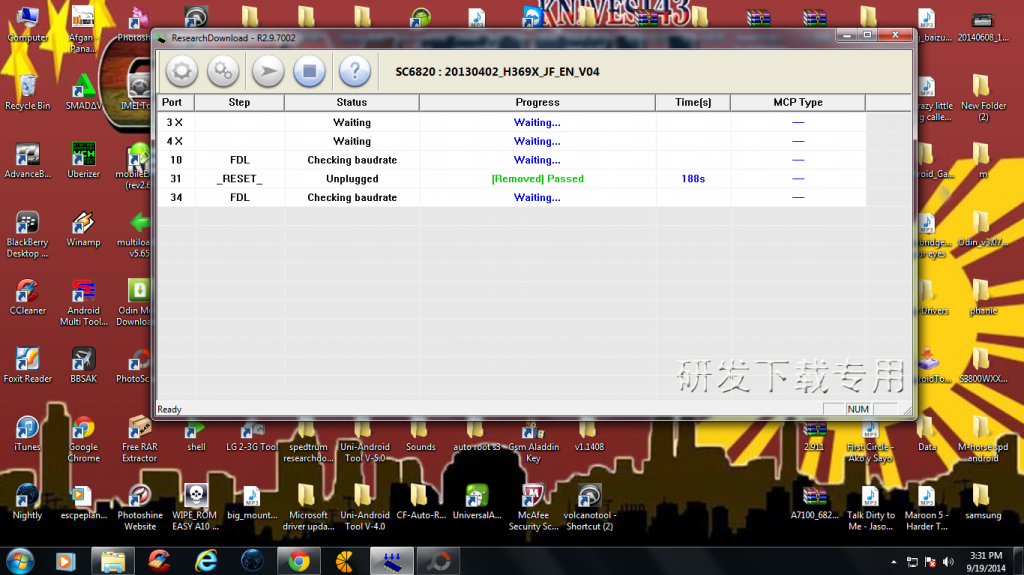Image resolution: width=1024 pixels, height=575 pixels.
Task: Open the Help question mark icon
Action: pyautogui.click(x=355, y=71)
